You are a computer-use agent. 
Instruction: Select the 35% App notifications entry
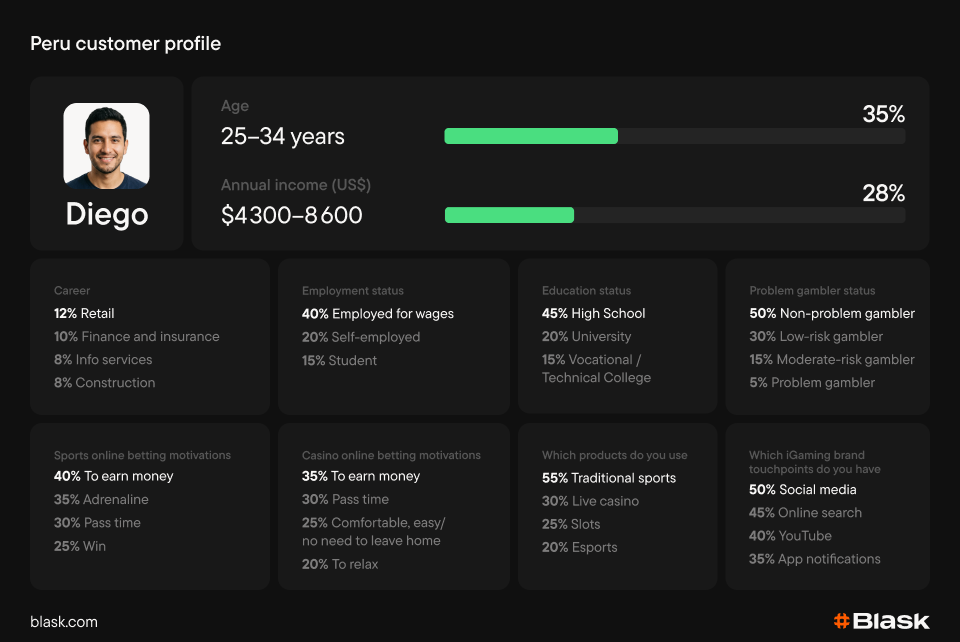[x=814, y=559]
